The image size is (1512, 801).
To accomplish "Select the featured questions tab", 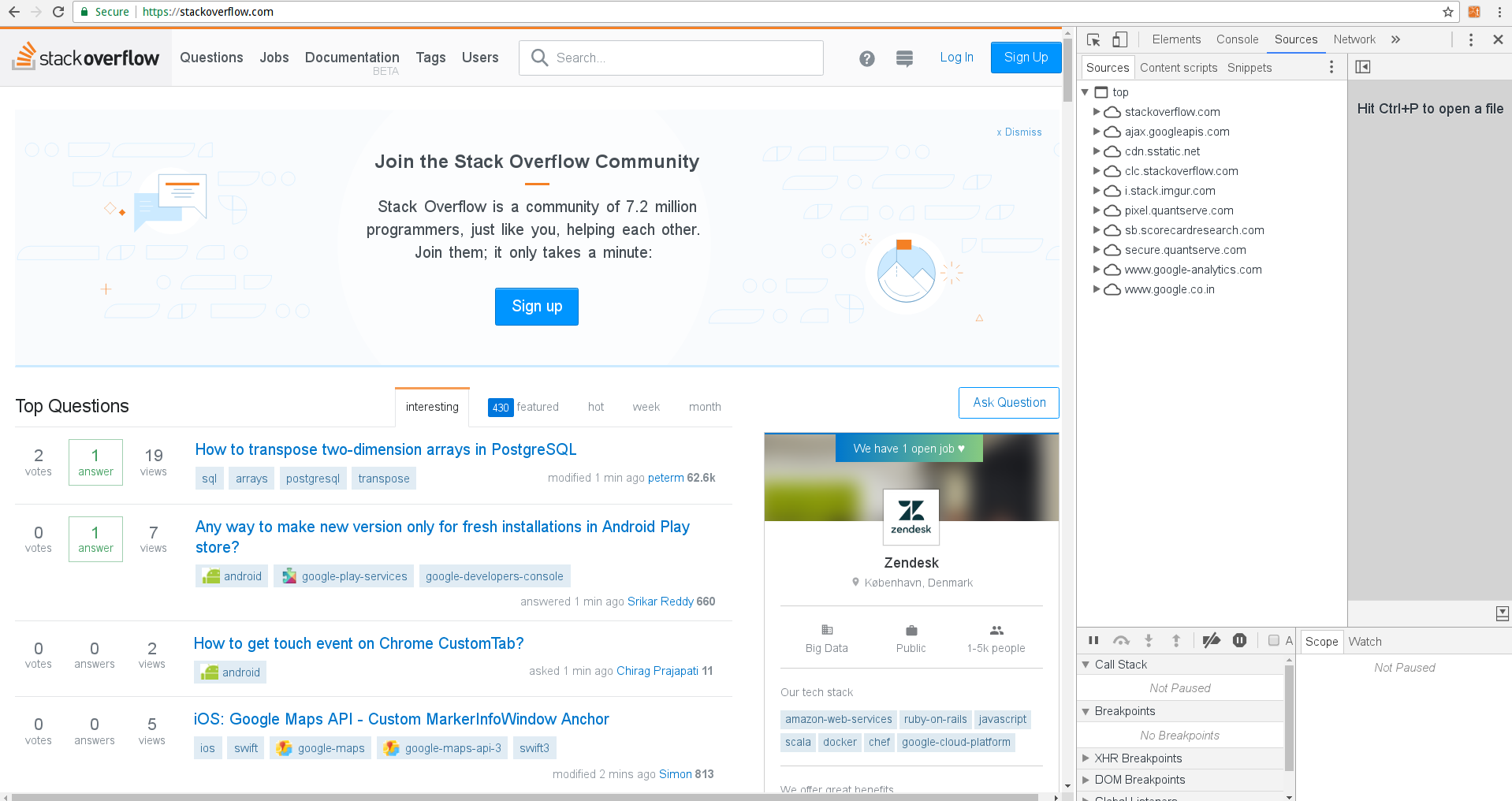I will point(523,407).
